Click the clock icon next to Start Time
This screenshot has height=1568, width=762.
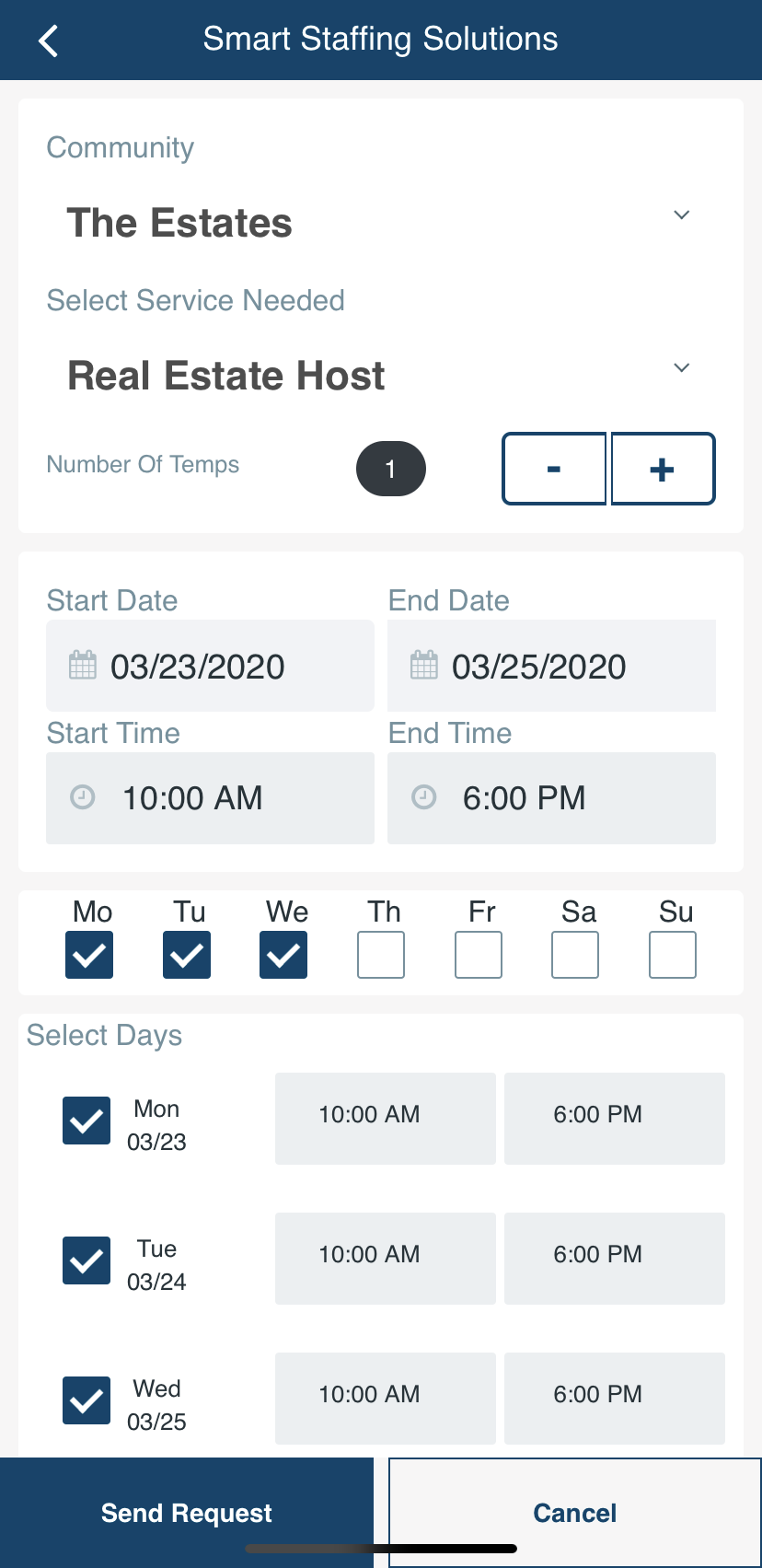click(x=83, y=797)
